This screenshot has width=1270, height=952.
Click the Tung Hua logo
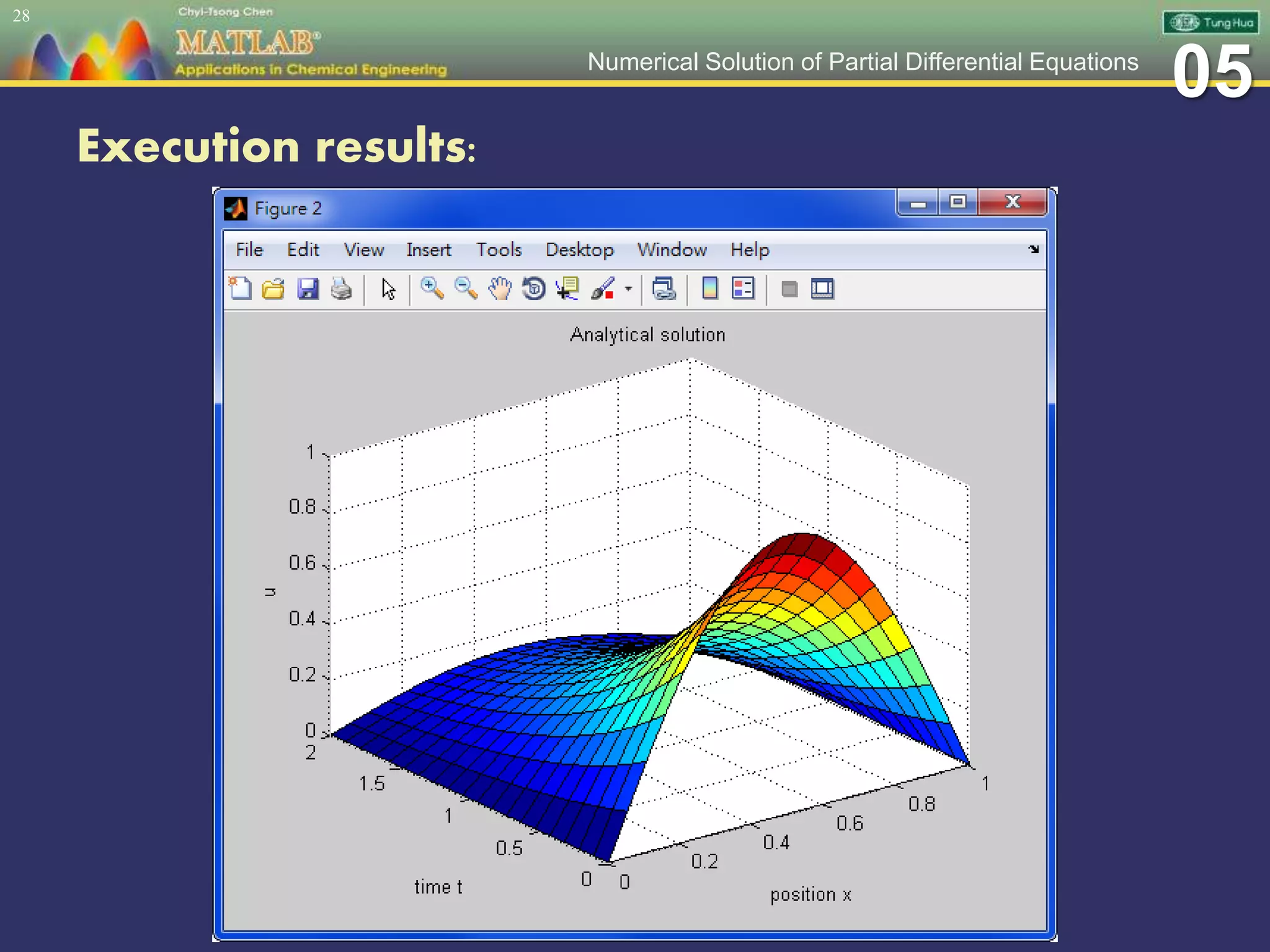point(1210,23)
